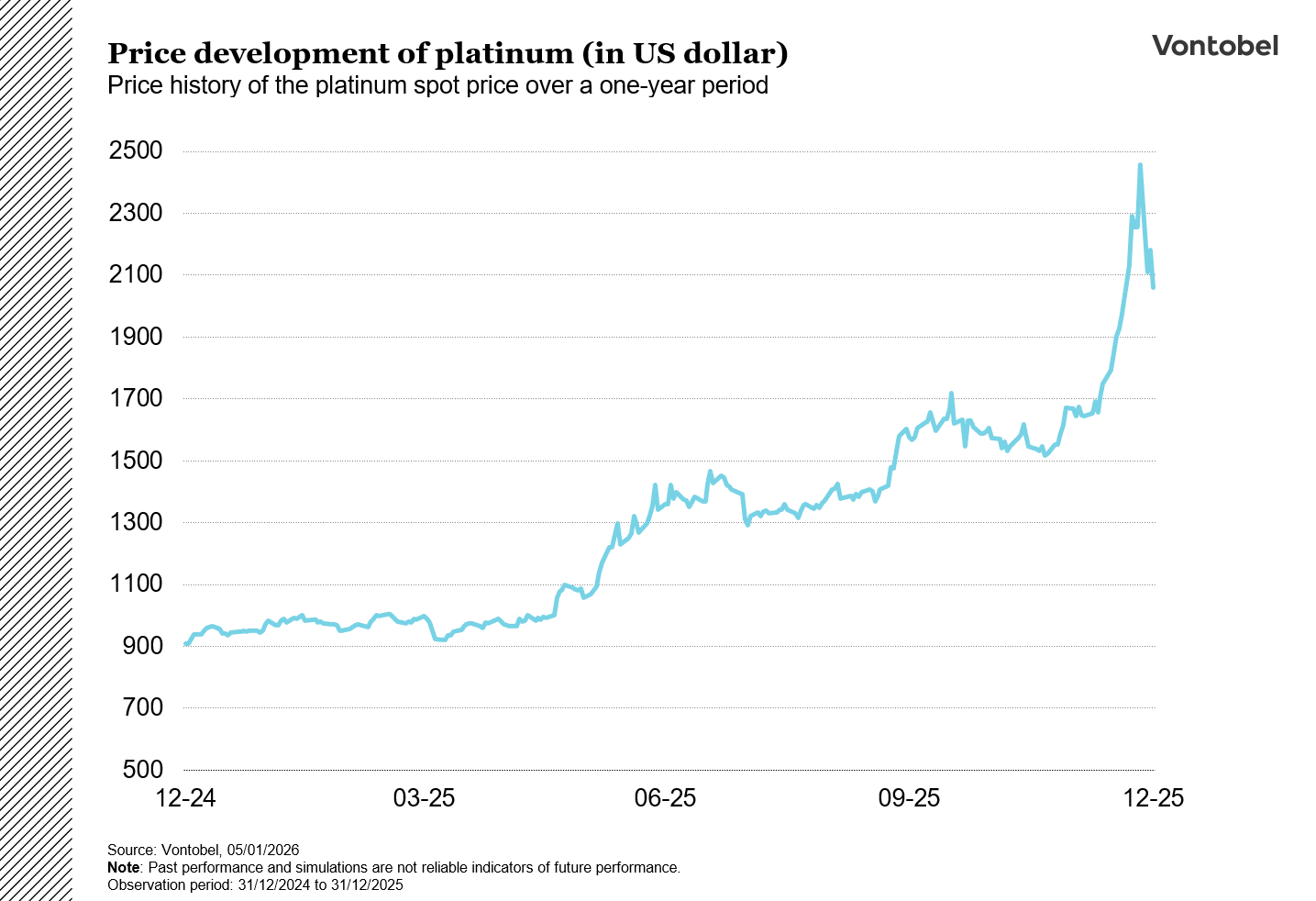
Task: Click the 500 value at the bottom axis
Action: coord(142,769)
